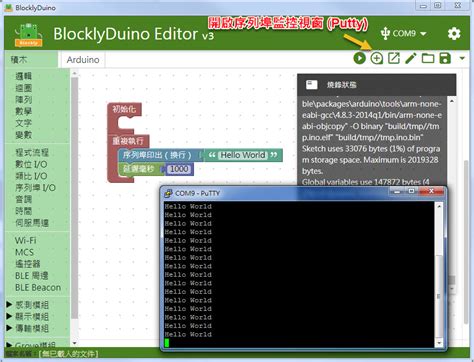Click the Hello World text field

(x=243, y=155)
